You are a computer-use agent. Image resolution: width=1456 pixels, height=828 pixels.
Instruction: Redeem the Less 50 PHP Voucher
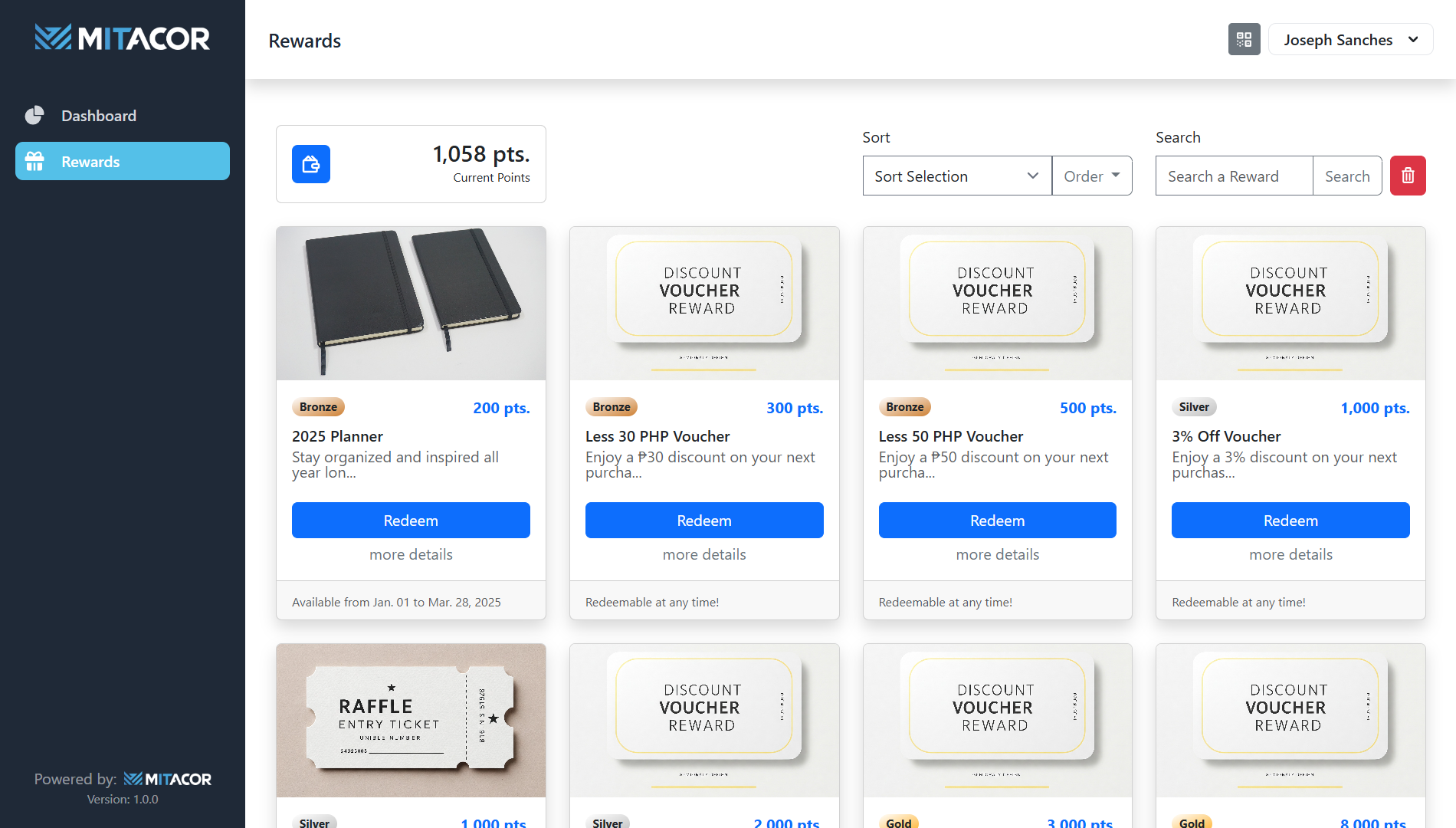coord(997,521)
